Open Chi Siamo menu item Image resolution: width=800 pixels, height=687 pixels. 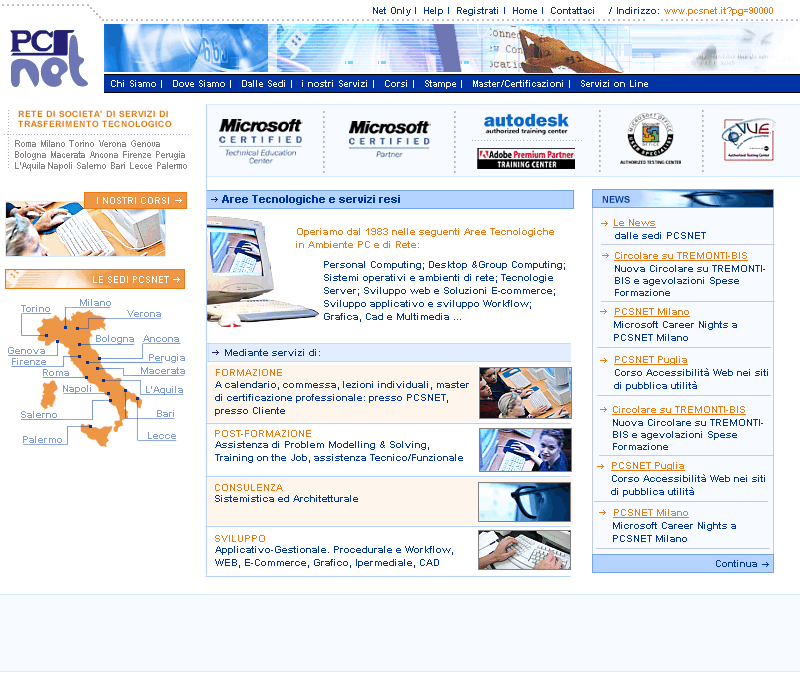pos(133,84)
